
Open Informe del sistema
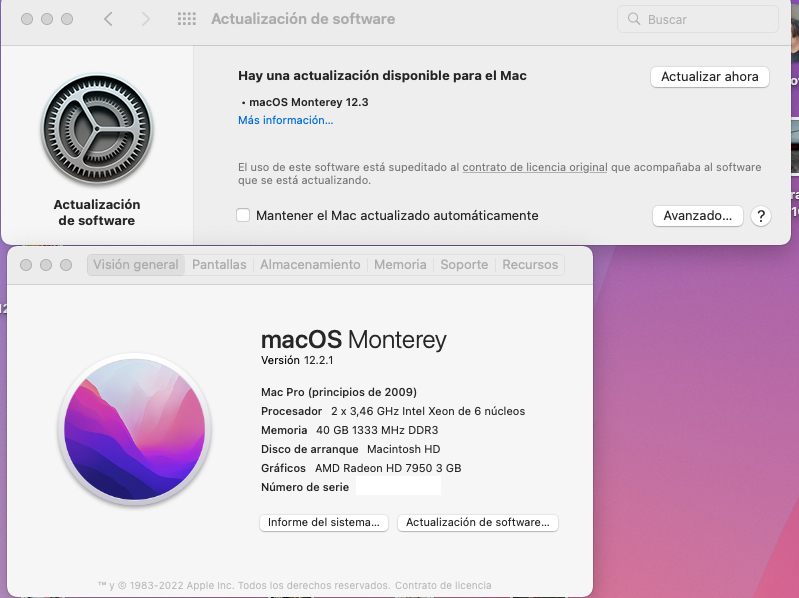coord(324,523)
